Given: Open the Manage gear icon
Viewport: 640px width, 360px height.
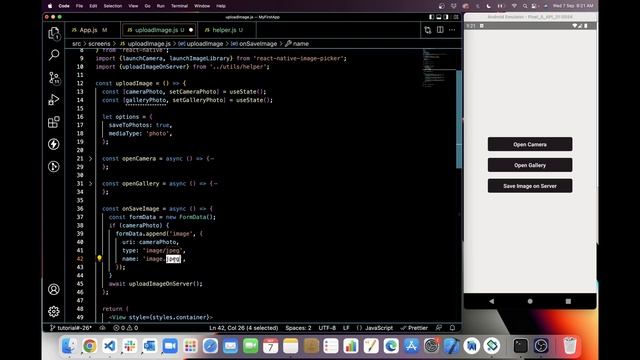Looking at the screenshot, I should tap(53, 311).
